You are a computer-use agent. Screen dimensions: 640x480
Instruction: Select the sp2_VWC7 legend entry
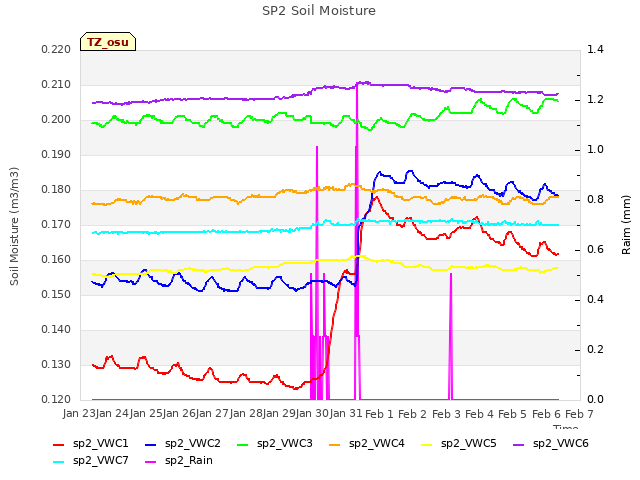[91, 461]
